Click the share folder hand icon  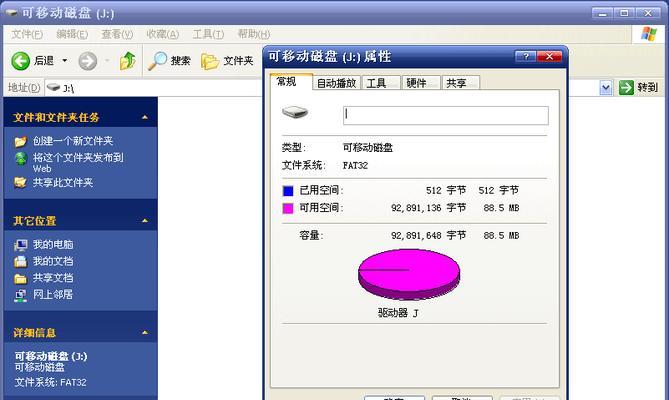(20, 183)
